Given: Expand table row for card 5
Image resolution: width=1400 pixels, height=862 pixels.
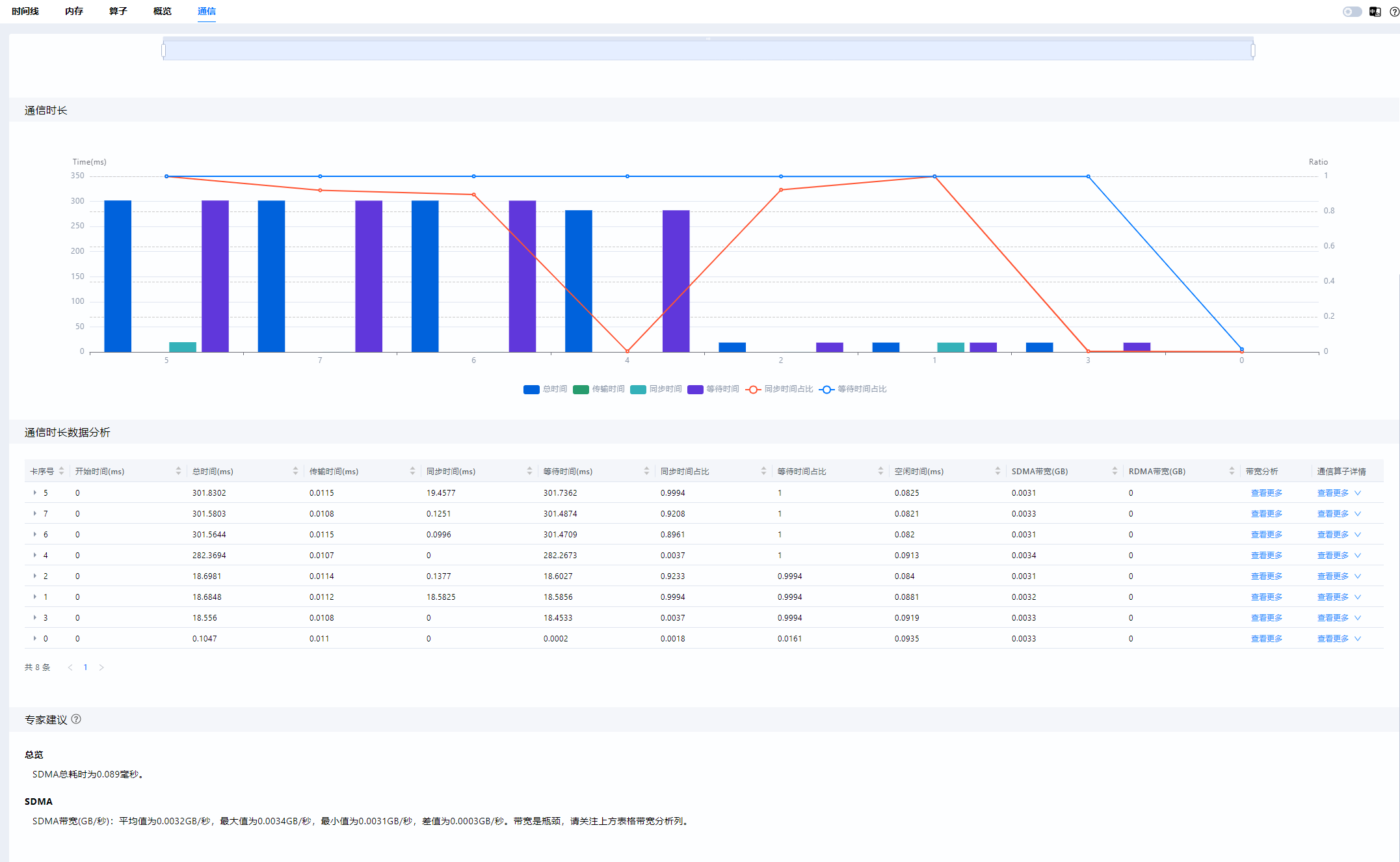Looking at the screenshot, I should click(x=34, y=493).
